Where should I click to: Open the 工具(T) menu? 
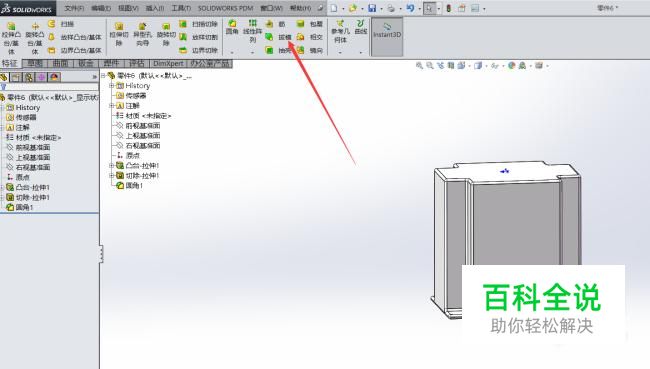tap(182, 8)
